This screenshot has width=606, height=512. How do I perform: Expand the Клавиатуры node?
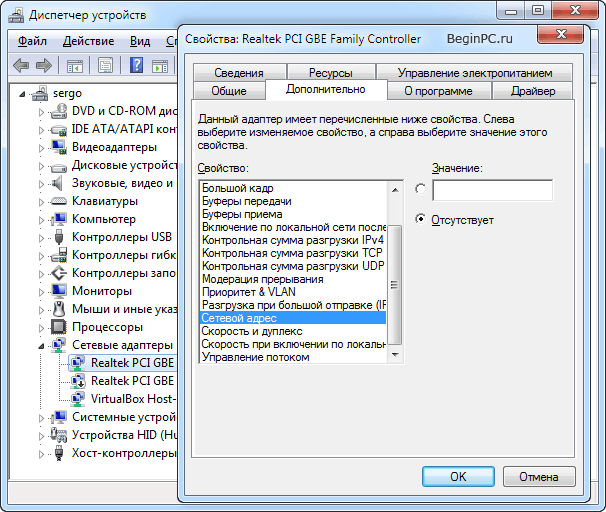click(x=41, y=202)
